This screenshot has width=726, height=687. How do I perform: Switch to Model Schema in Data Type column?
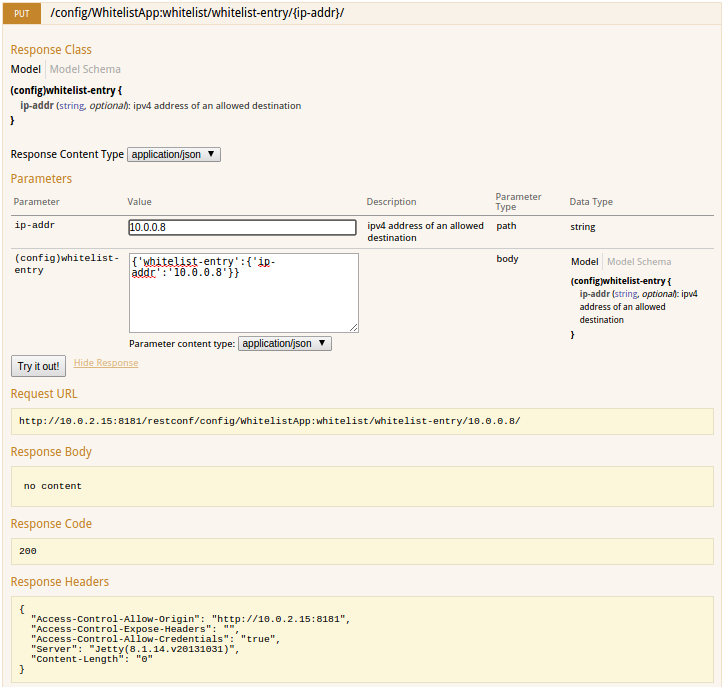click(x=639, y=262)
